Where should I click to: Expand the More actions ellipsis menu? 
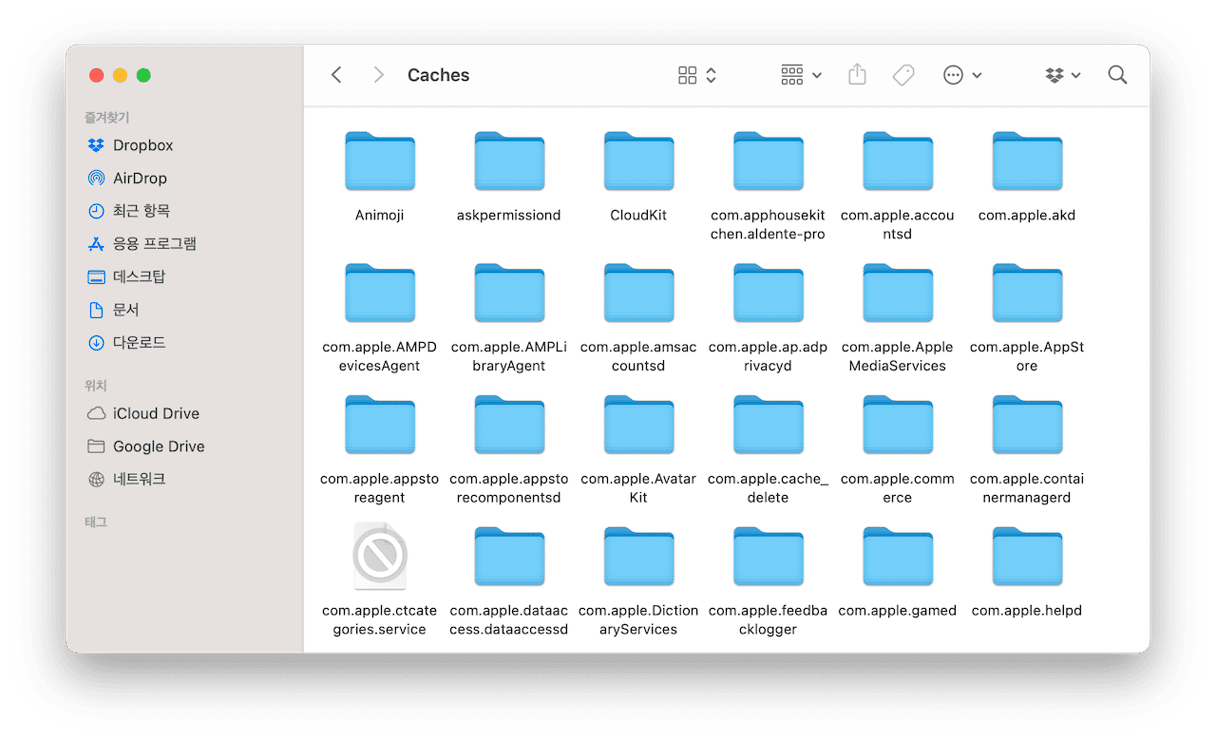(962, 75)
